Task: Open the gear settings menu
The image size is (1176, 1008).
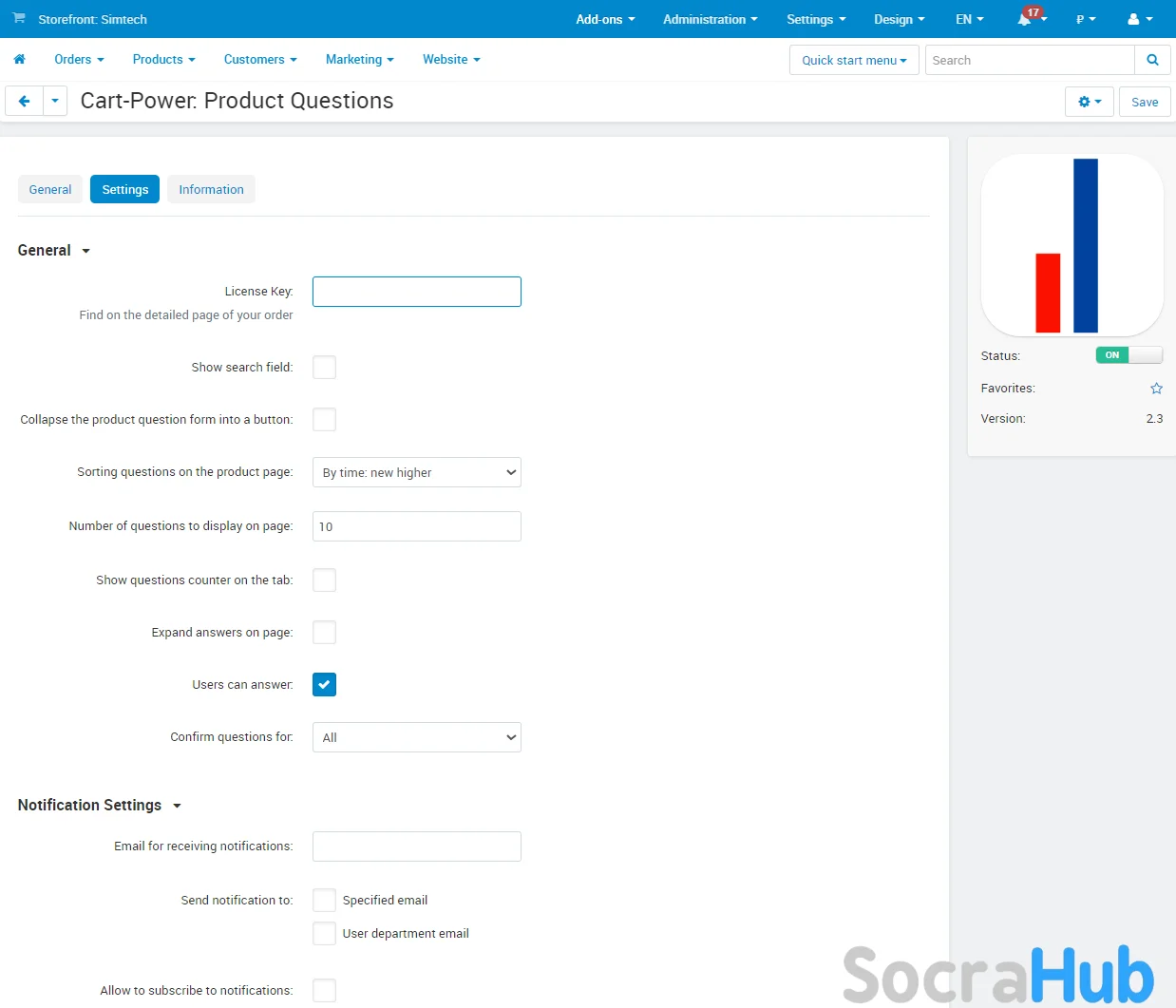Action: point(1089,102)
